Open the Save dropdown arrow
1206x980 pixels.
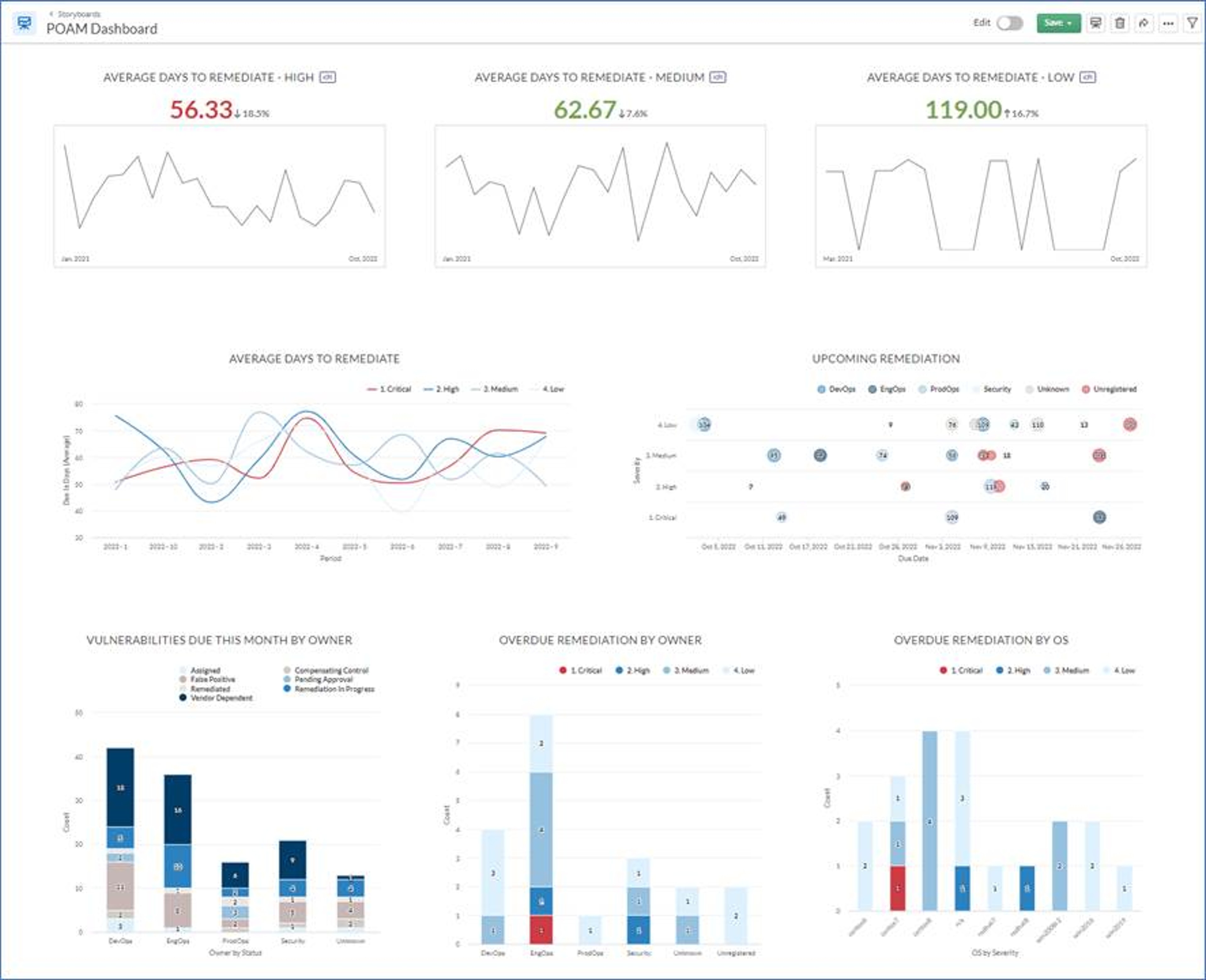coord(1070,23)
